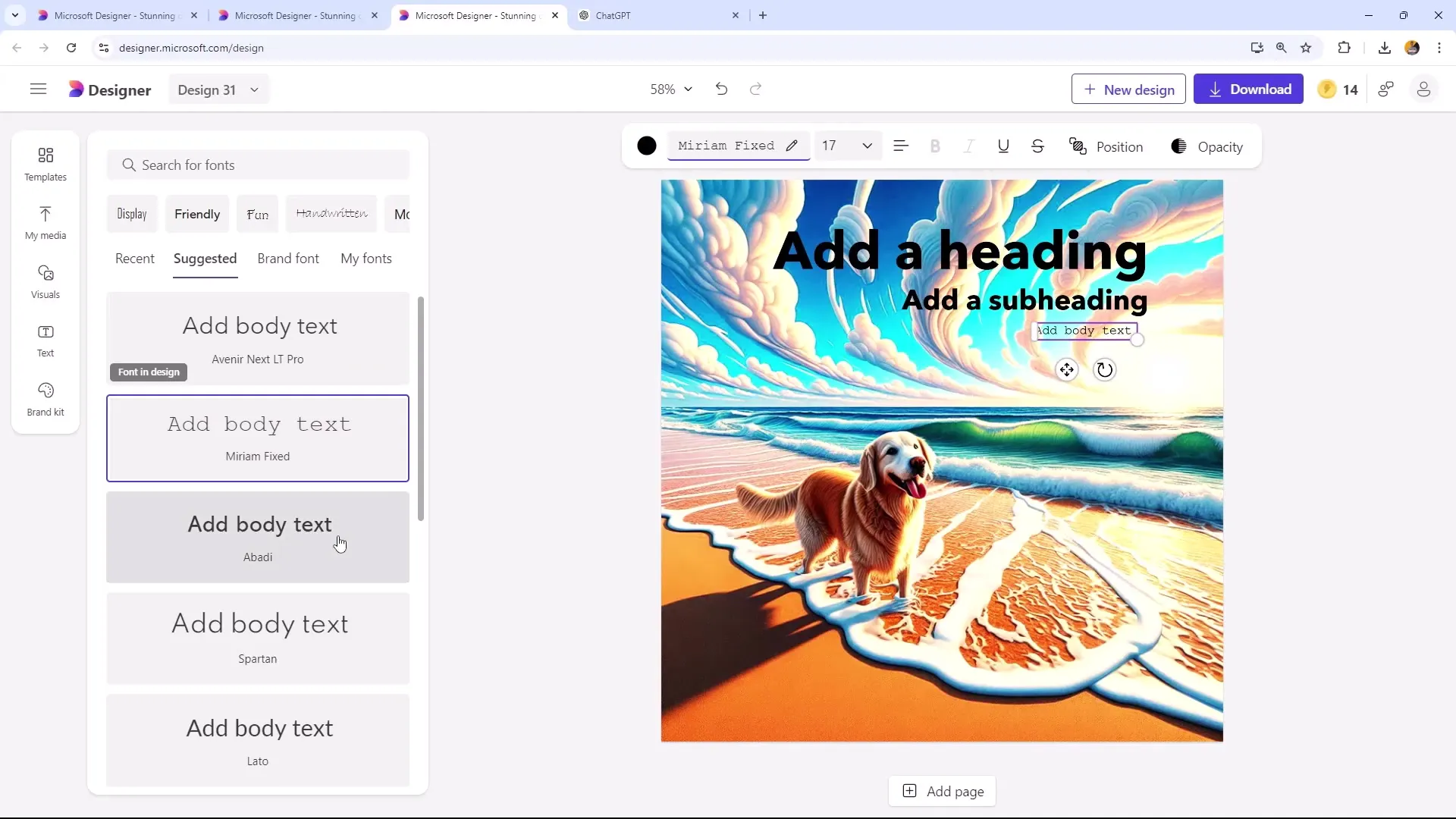Toggle Italic formatting on text

point(968,146)
